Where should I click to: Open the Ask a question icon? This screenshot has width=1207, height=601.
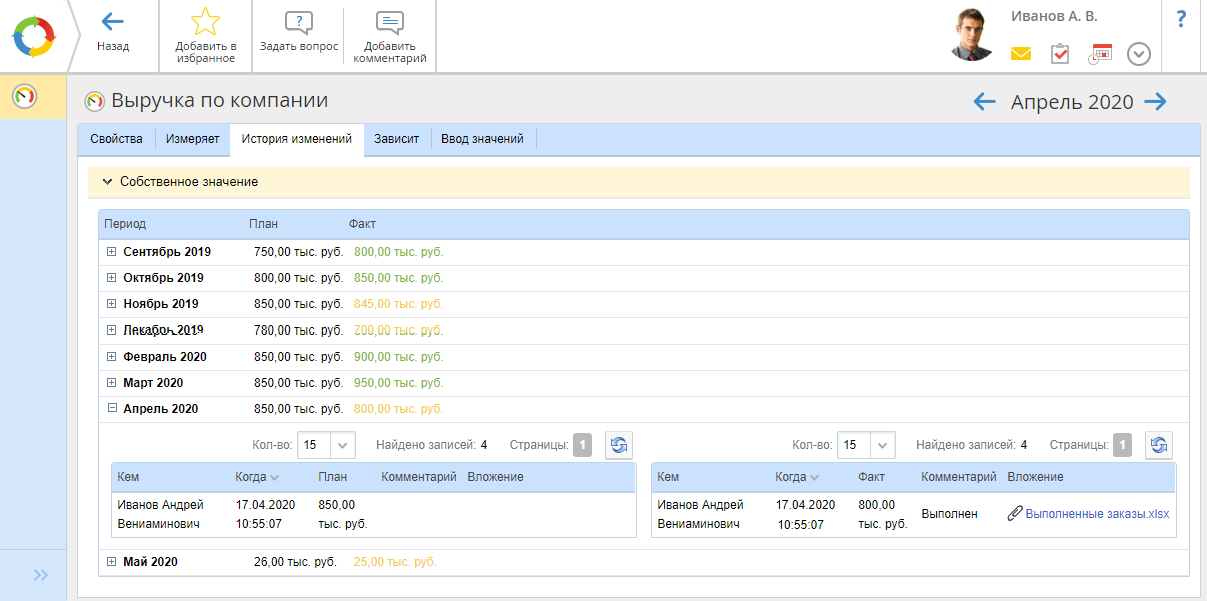(298, 23)
